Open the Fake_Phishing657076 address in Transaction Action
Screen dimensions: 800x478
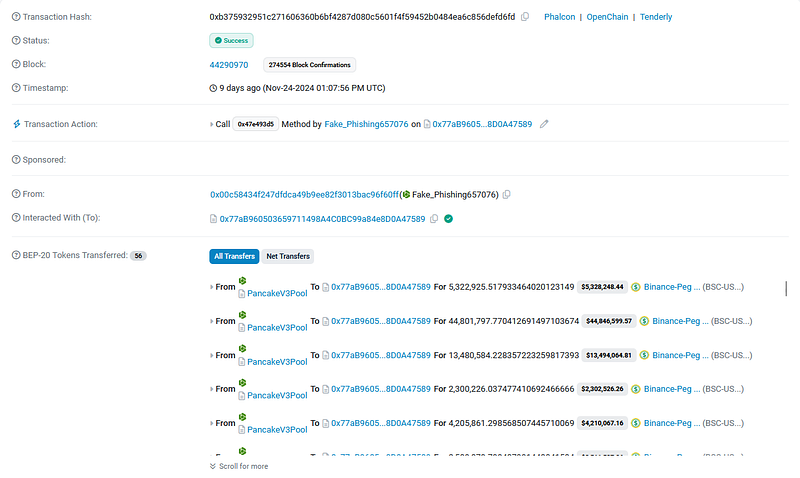[366, 124]
